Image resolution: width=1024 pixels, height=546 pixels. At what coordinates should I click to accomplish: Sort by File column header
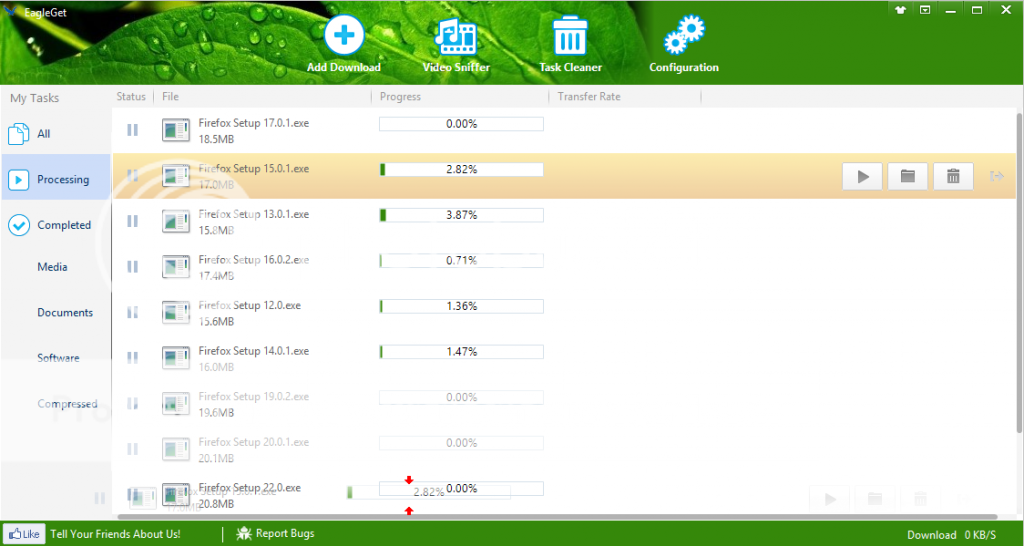coord(170,97)
